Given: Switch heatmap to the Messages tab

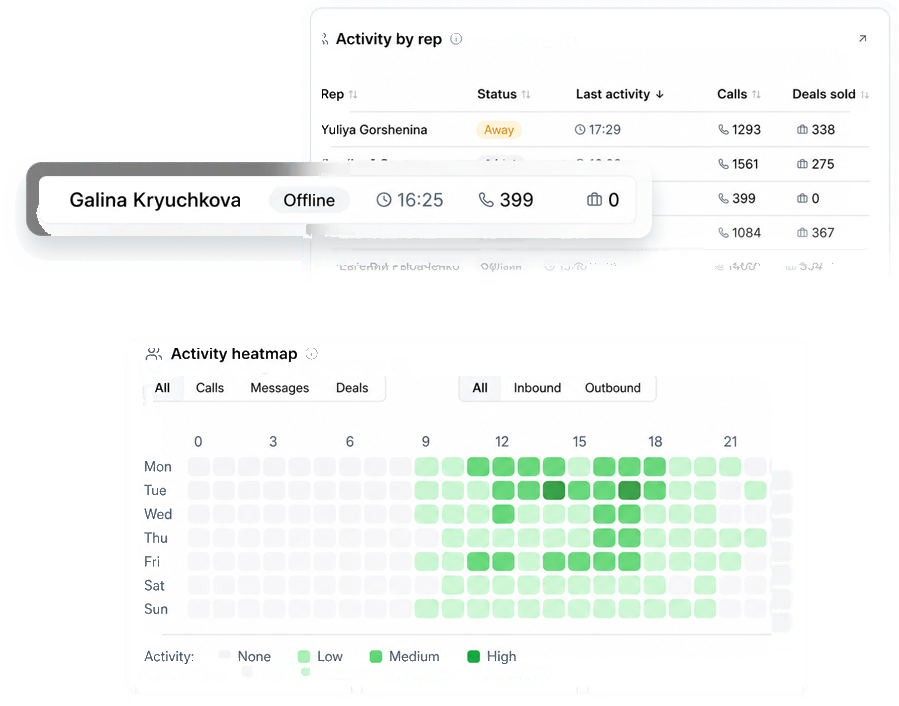Looking at the screenshot, I should tap(280, 388).
